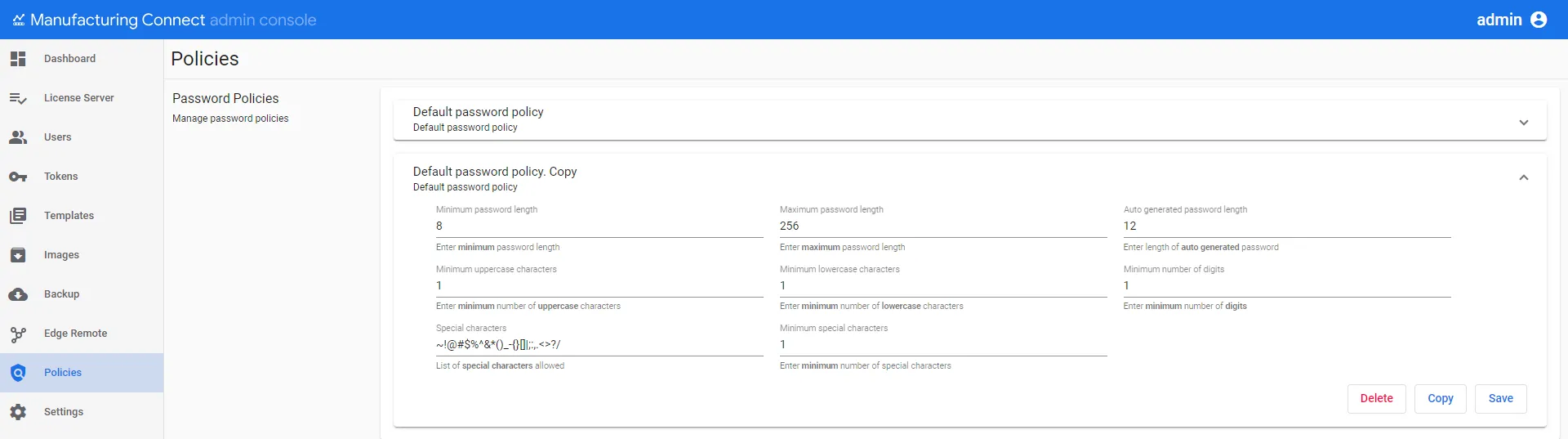Click the Edge Remote branch icon
The width and height of the screenshot is (1568, 439).
[x=18, y=334]
